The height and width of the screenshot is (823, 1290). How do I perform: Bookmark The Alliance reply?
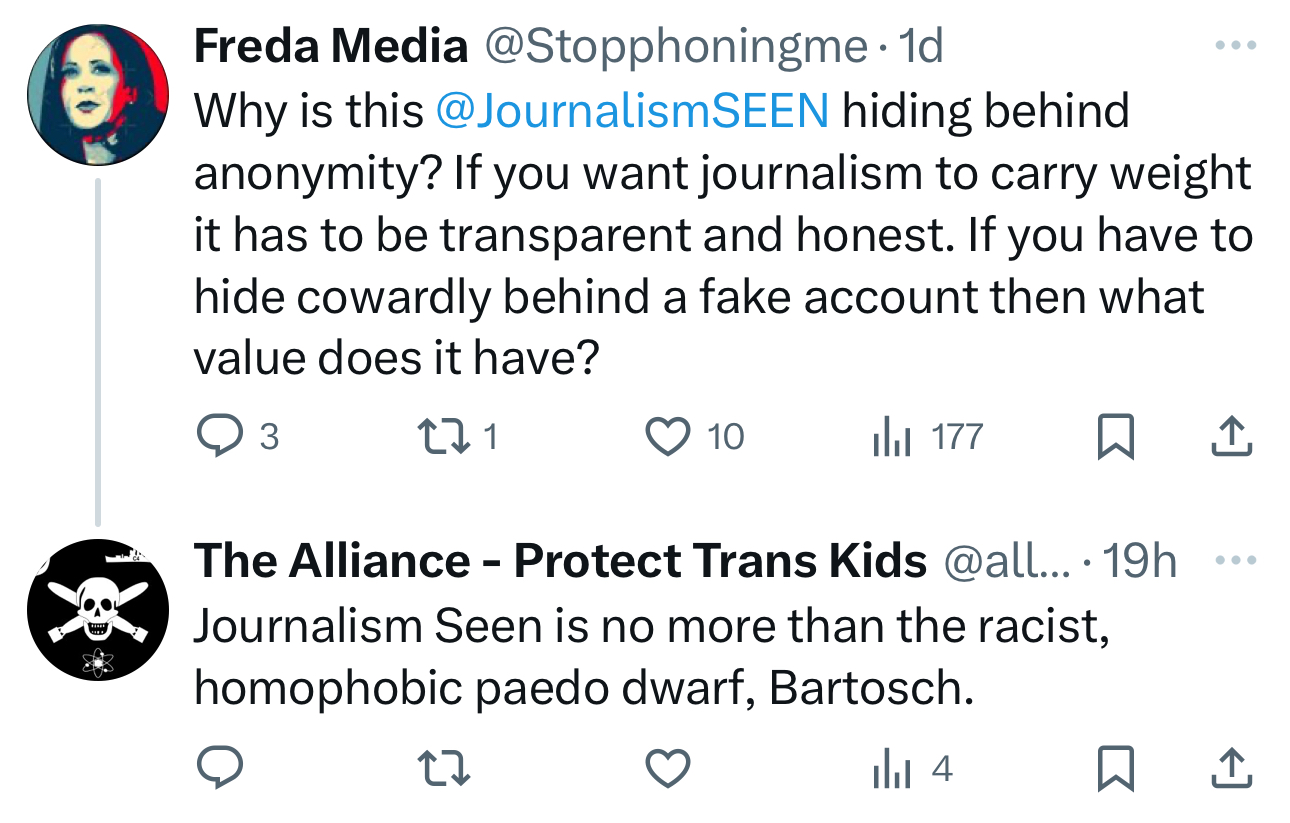tap(1115, 770)
